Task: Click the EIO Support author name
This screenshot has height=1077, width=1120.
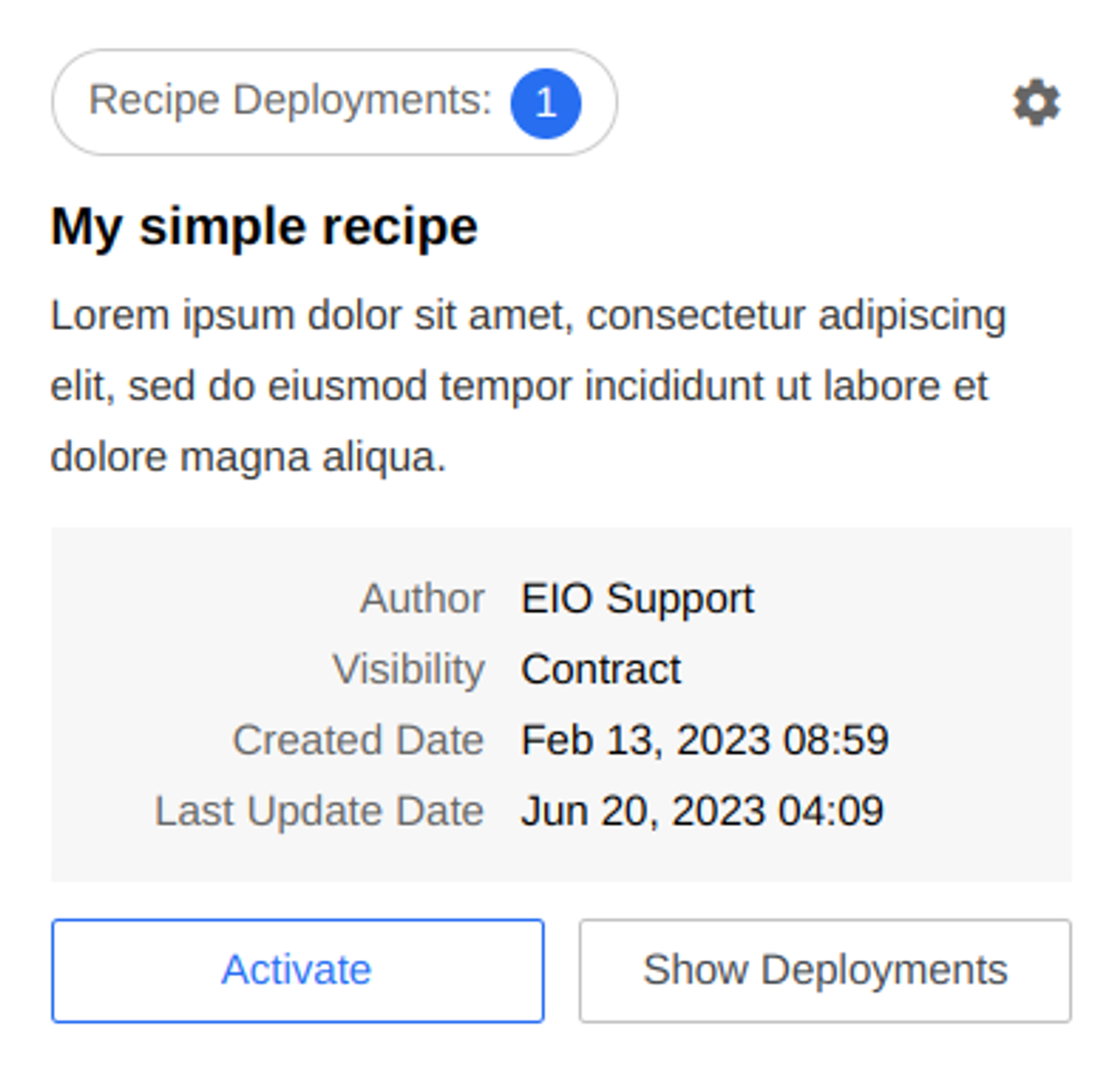Action: [638, 598]
